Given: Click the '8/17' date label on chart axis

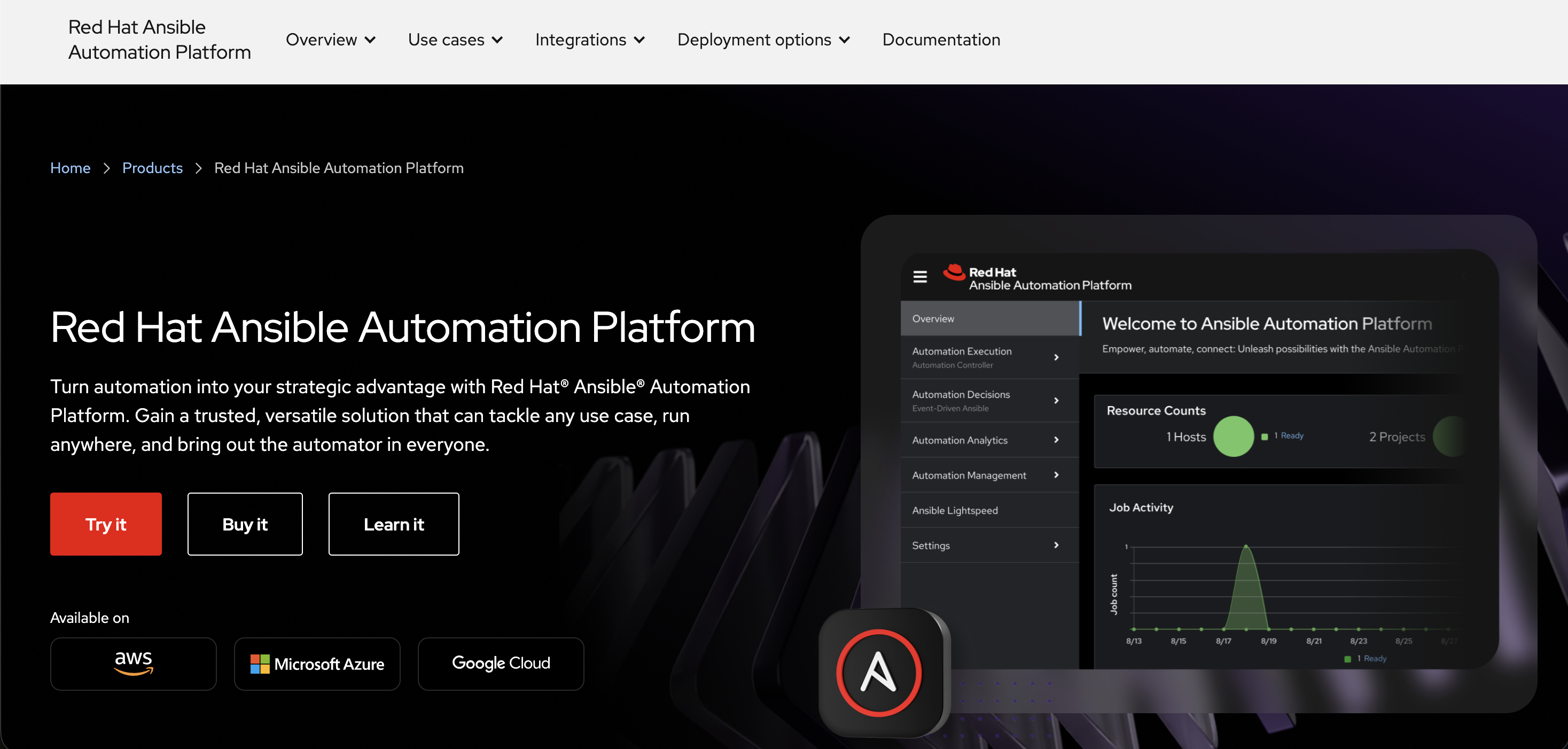Looking at the screenshot, I should 1223,641.
